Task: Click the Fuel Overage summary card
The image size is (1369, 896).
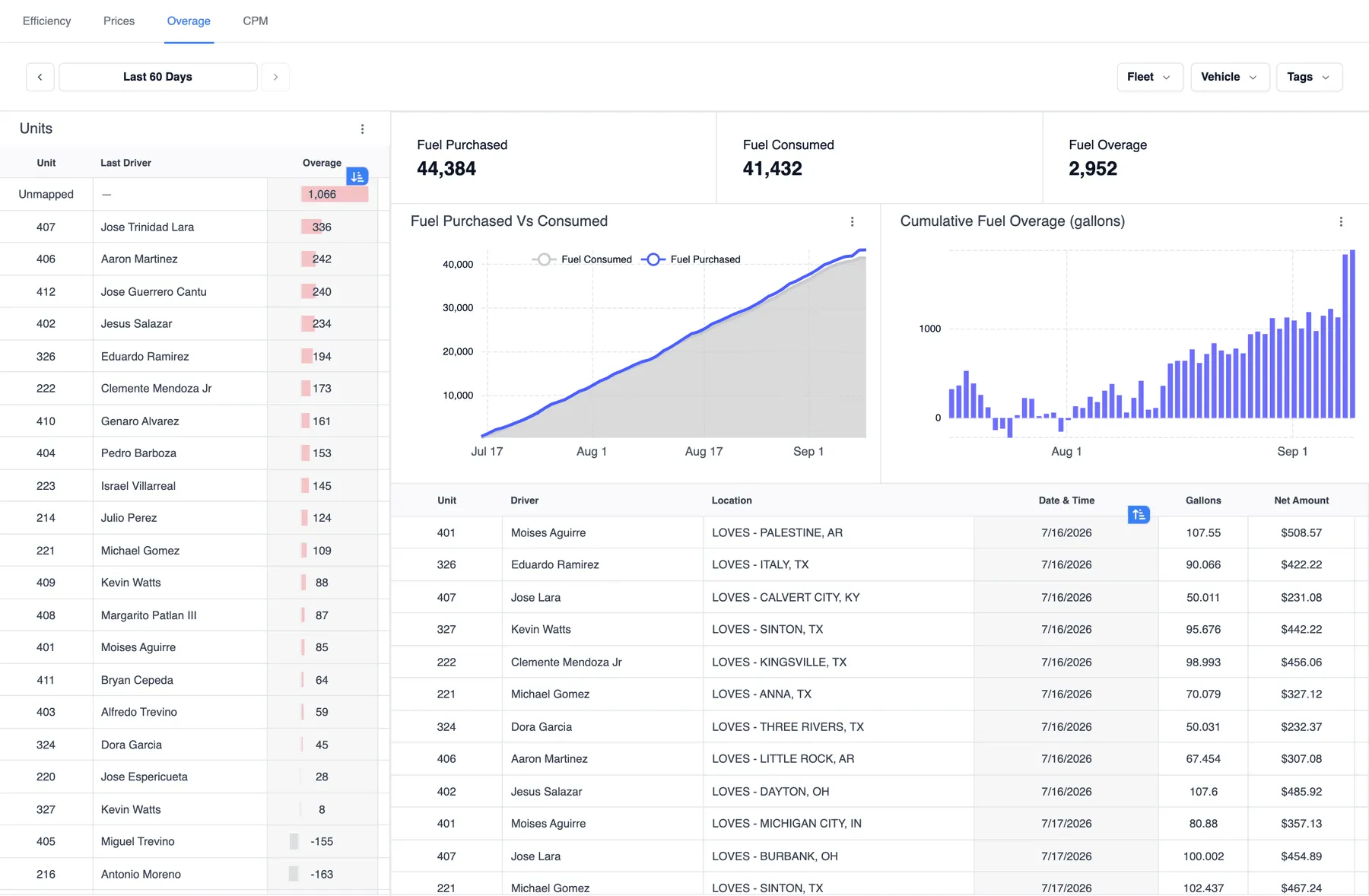Action: pos(1205,158)
